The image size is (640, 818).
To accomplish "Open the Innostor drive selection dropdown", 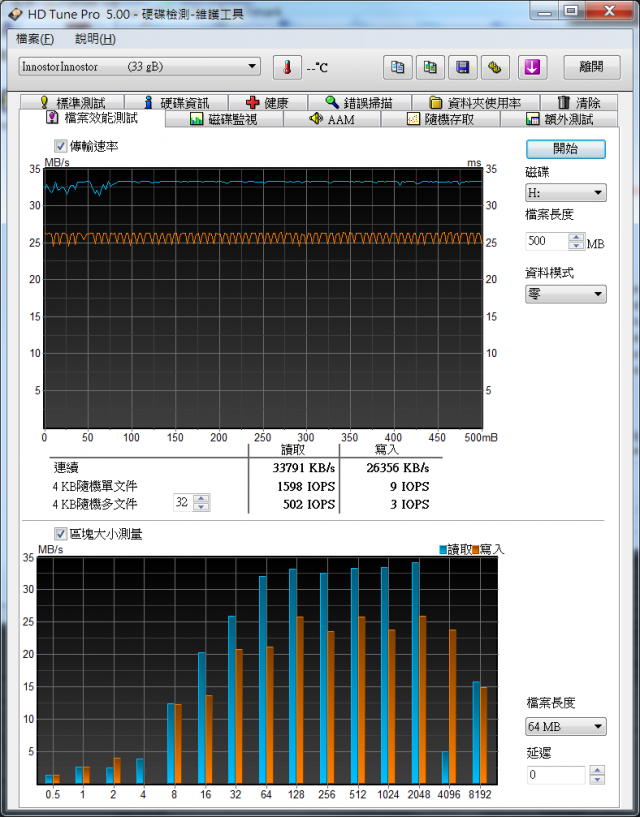I will pos(139,67).
